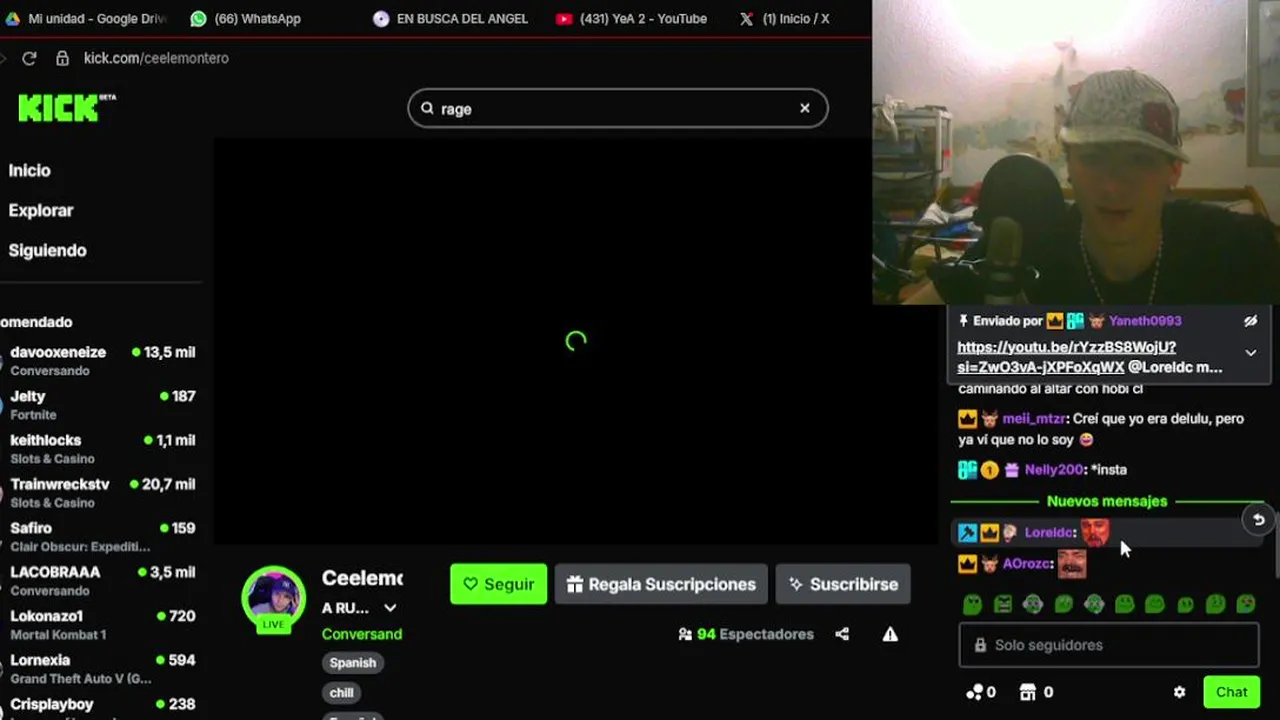Focus the search box containing 'rage'
The image size is (1280, 720).
[617, 108]
